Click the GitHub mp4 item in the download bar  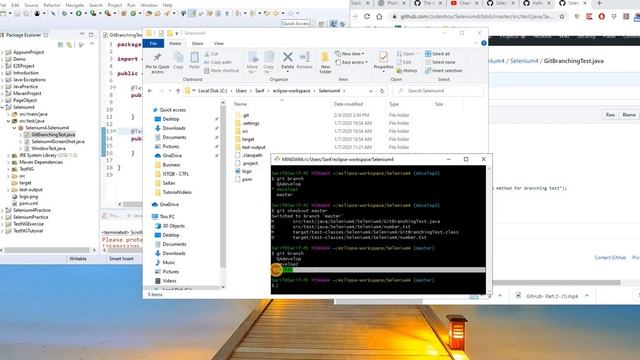click(547, 296)
